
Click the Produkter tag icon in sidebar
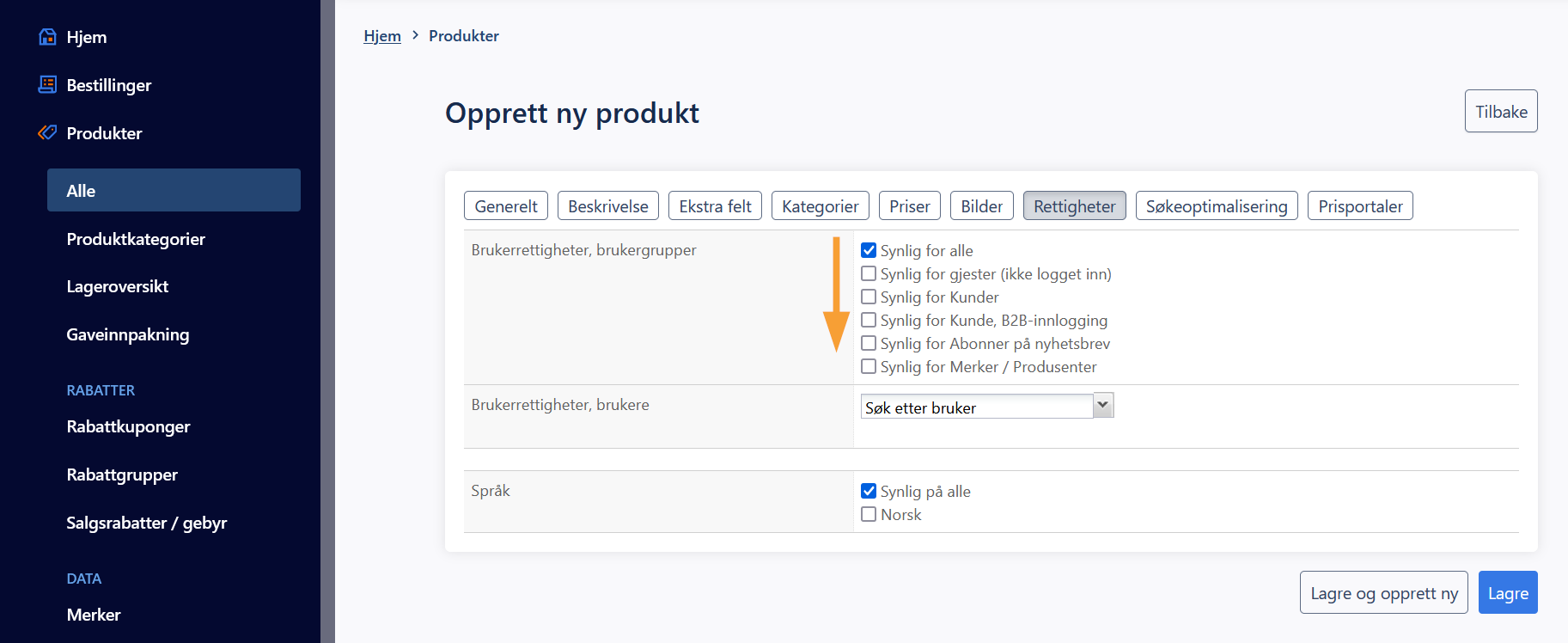click(48, 132)
